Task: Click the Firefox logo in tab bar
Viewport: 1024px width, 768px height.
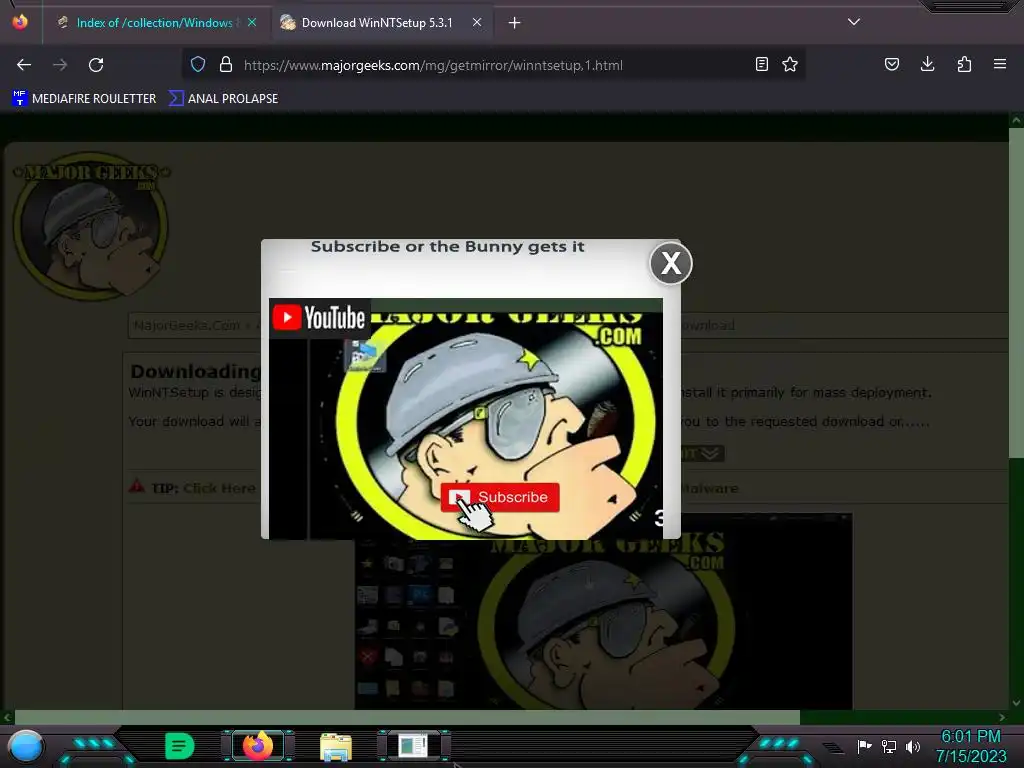Action: point(20,22)
